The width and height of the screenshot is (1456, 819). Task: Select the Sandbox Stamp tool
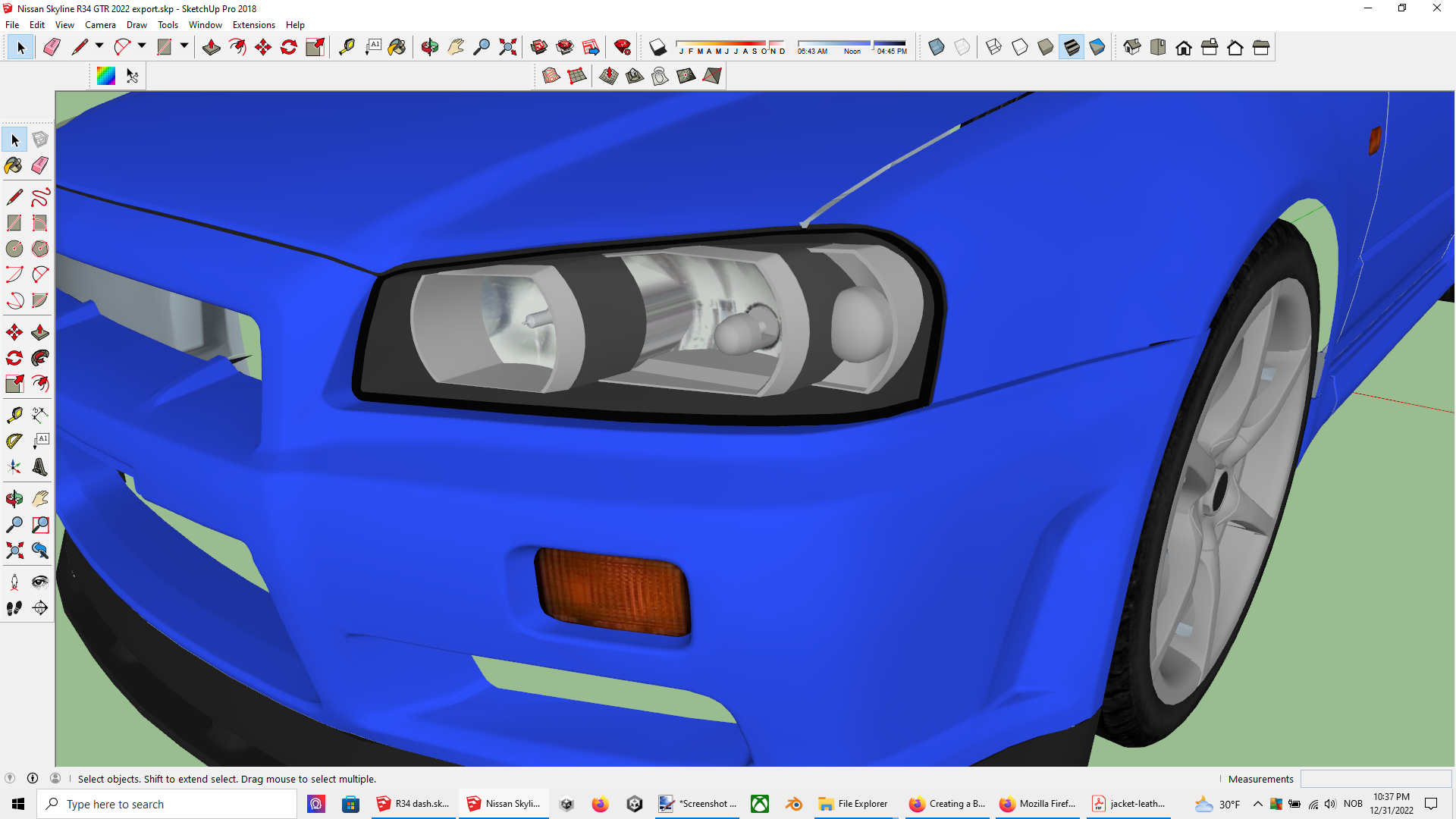click(x=635, y=76)
